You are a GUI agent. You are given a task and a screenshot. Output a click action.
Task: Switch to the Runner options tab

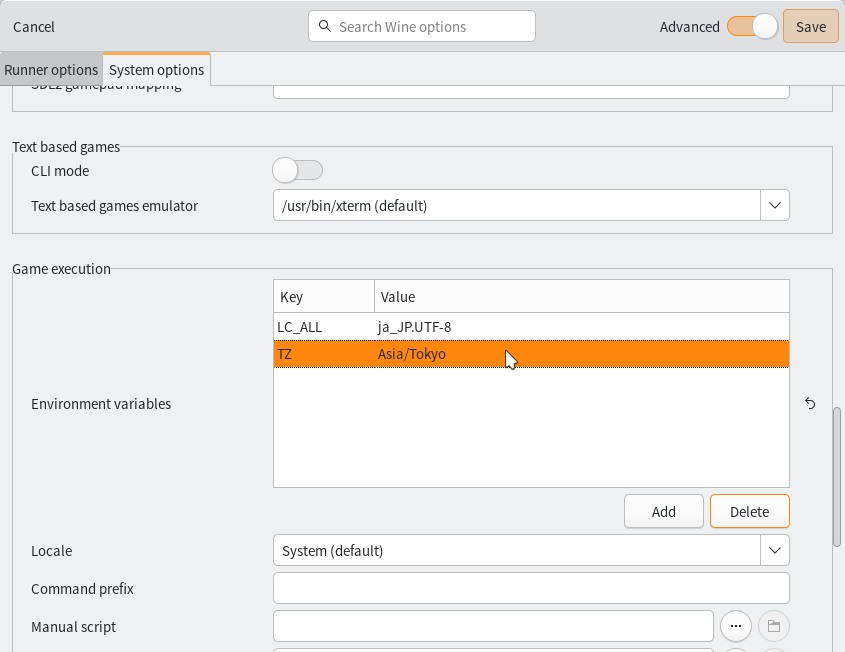point(51,70)
